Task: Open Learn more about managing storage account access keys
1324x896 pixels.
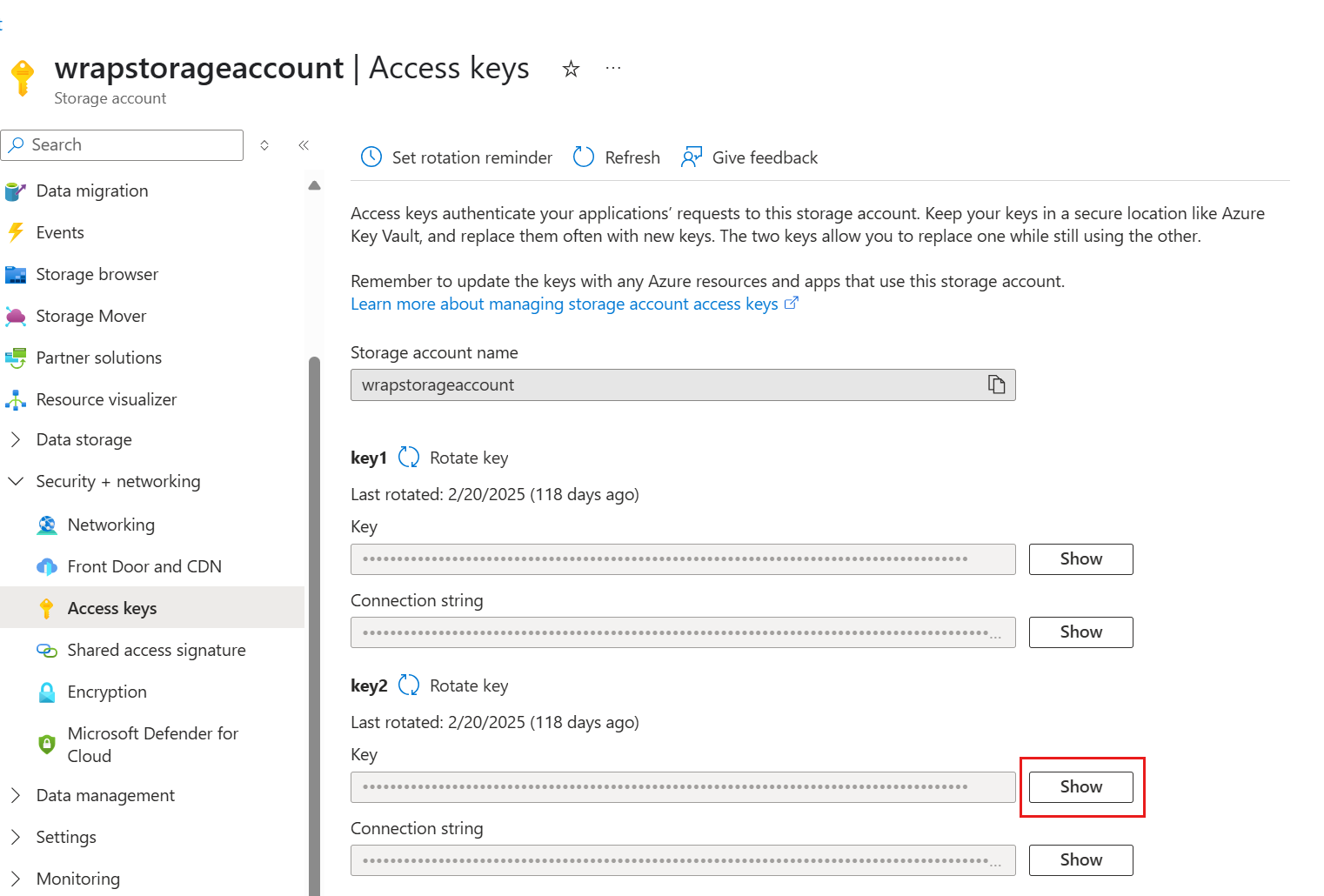Action: tap(565, 304)
